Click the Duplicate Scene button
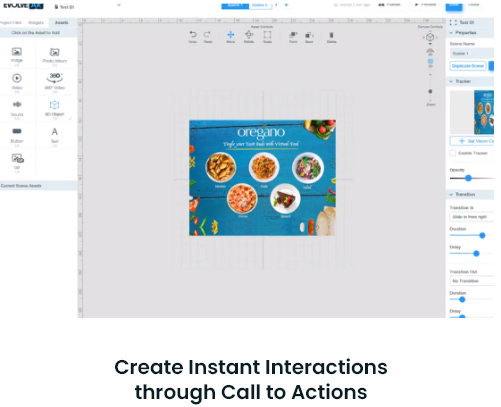The image size is (501, 407). [468, 66]
